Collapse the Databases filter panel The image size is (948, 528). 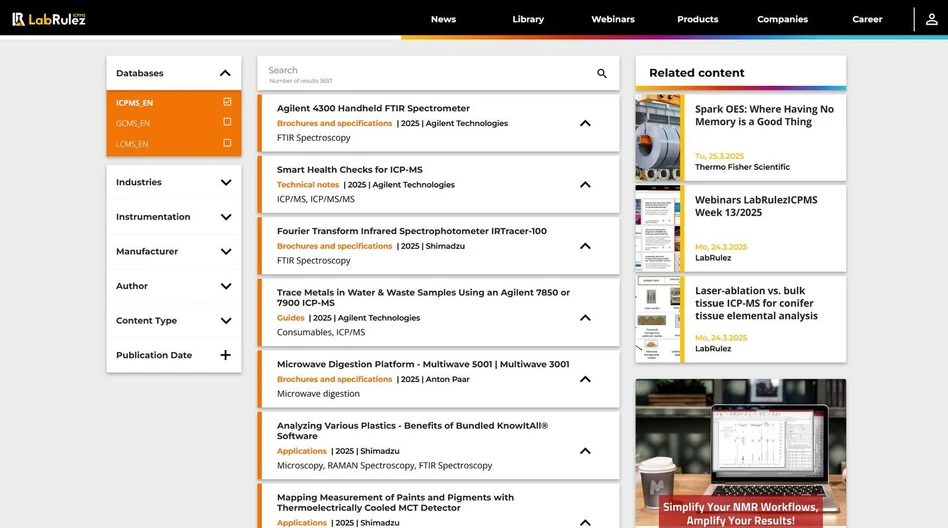(x=225, y=73)
